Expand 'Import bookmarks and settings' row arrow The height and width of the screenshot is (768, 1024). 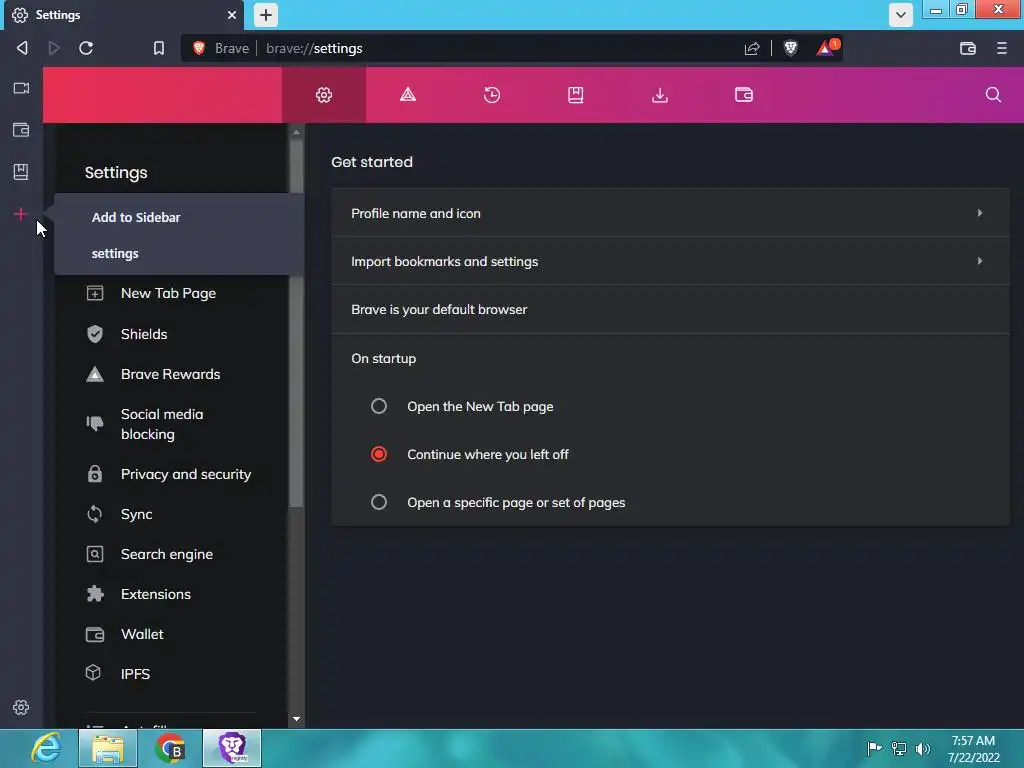979,261
